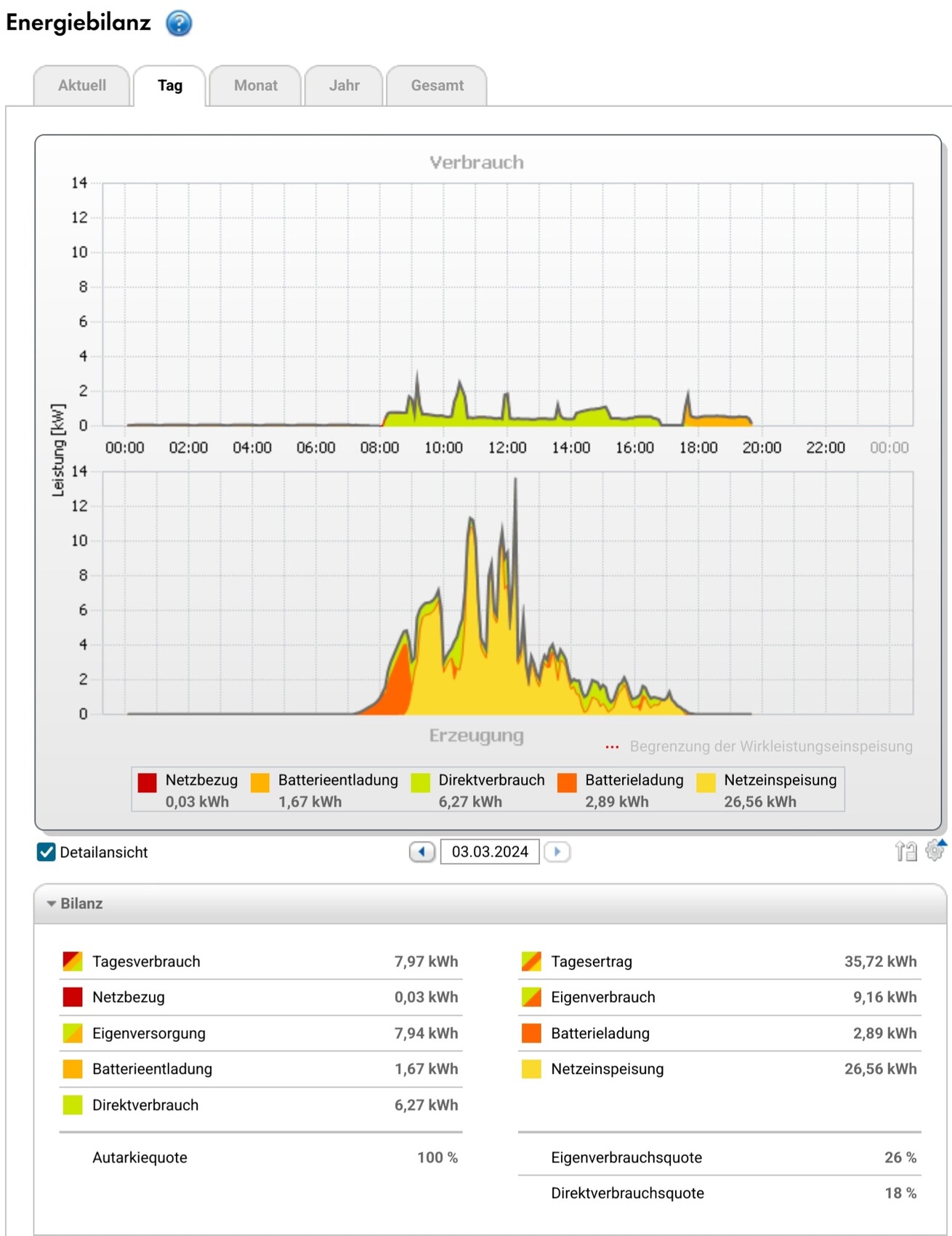Viewport: 952px width, 1236px height.
Task: Uncheck the Detailansicht checkbox
Action: (x=46, y=852)
